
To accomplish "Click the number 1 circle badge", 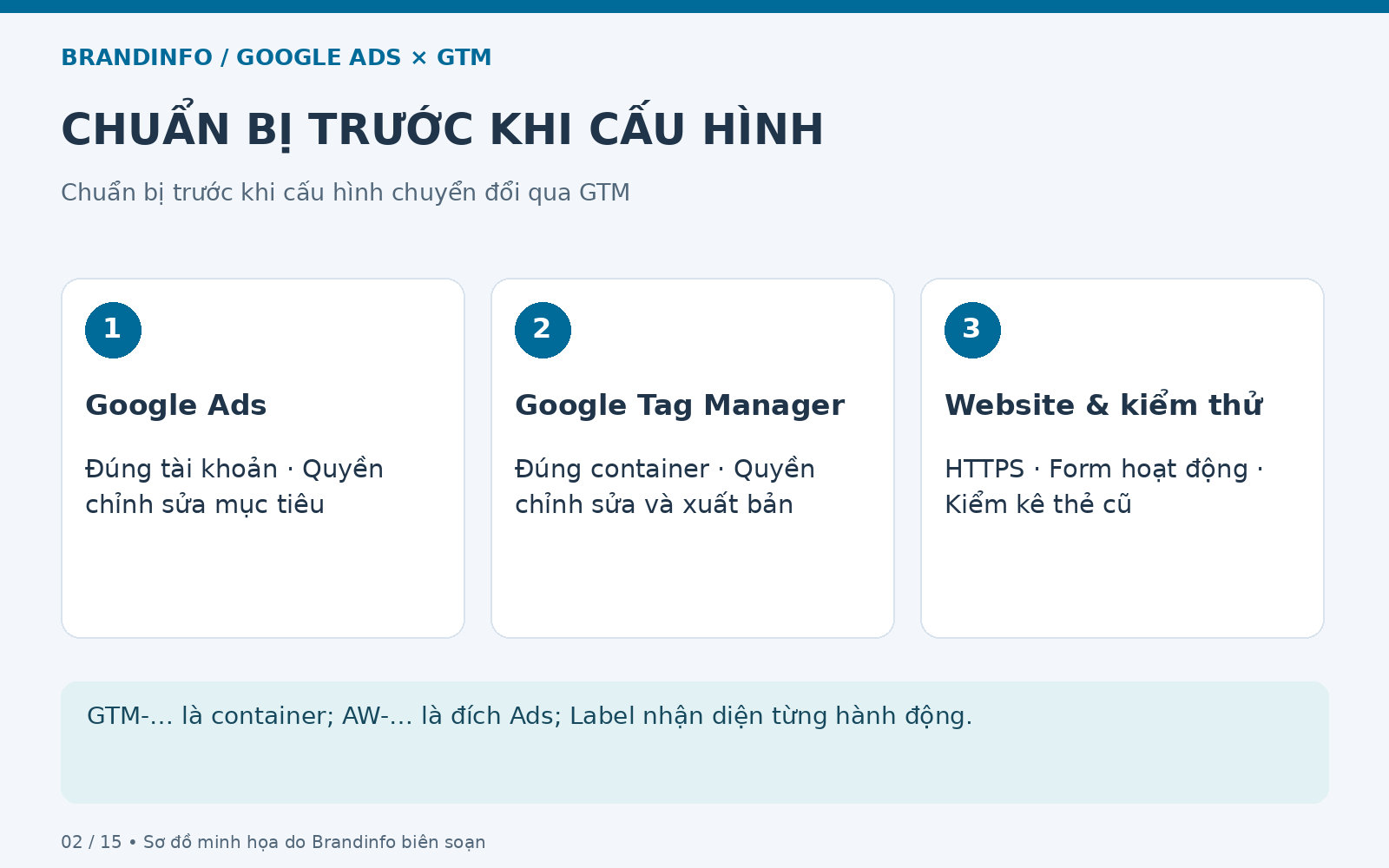I will [x=113, y=330].
